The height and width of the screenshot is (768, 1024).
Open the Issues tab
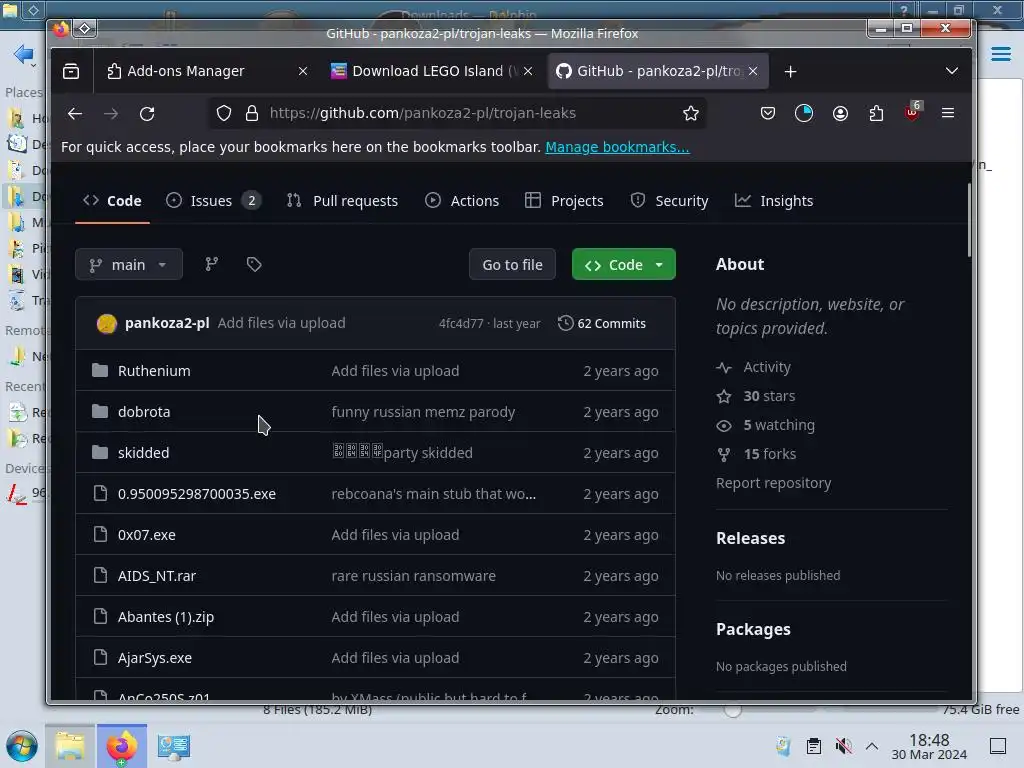click(x=213, y=201)
